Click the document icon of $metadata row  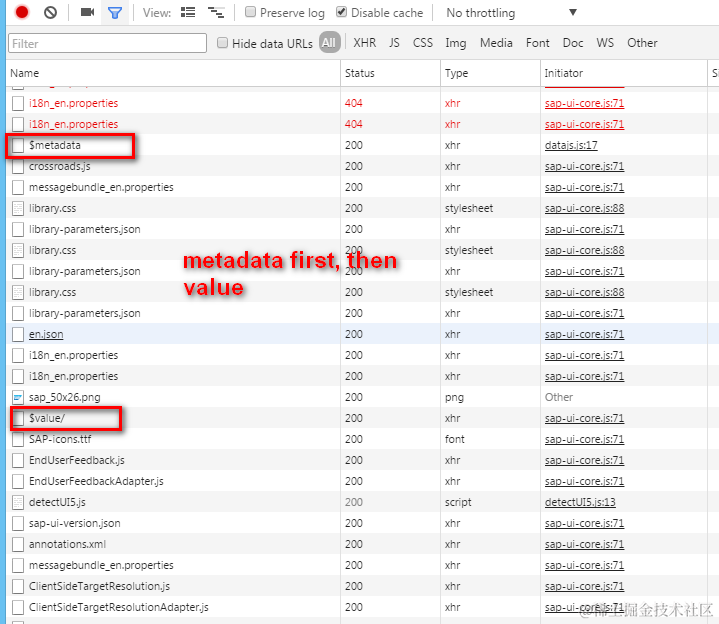[x=18, y=145]
